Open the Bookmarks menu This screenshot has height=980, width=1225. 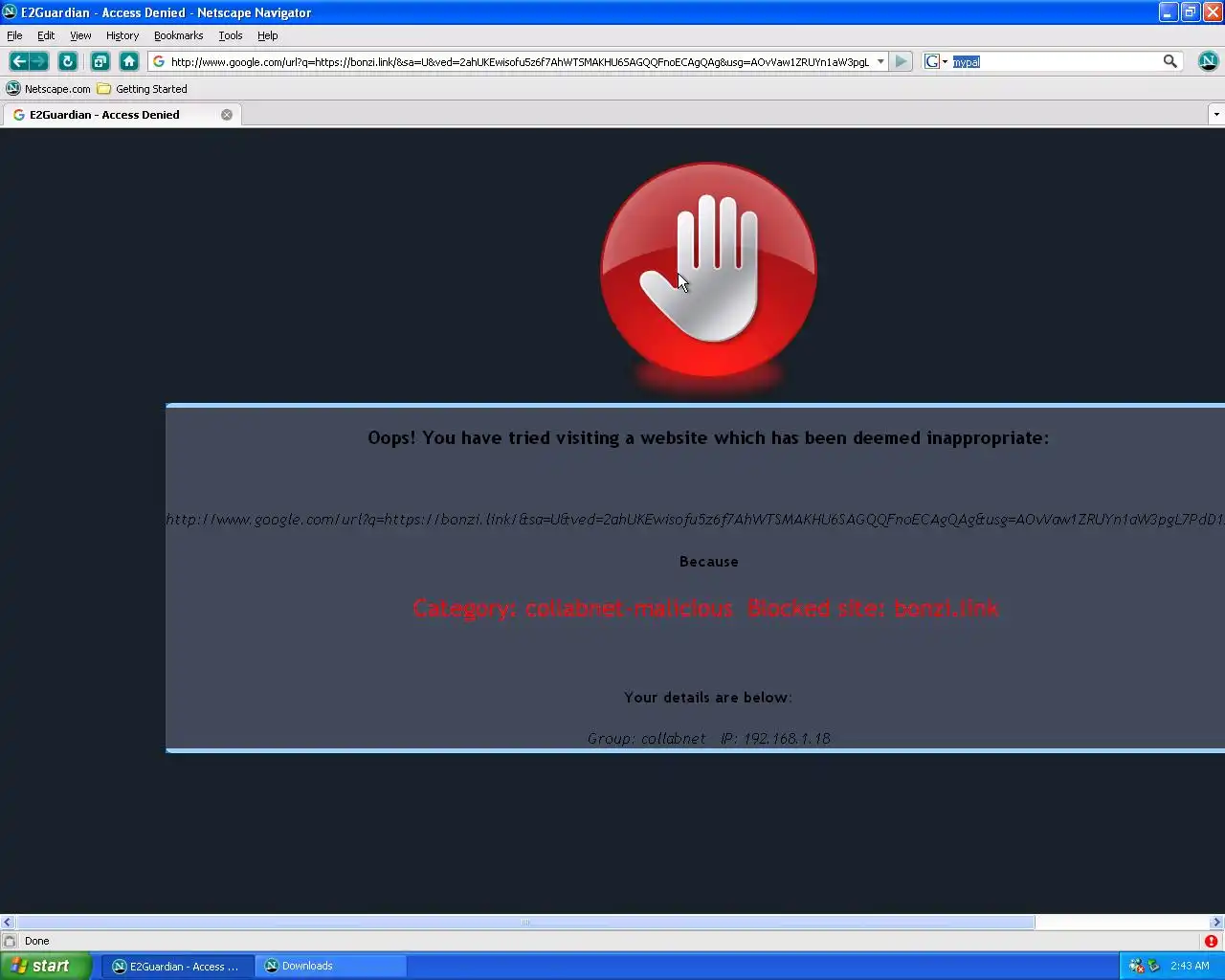(178, 35)
